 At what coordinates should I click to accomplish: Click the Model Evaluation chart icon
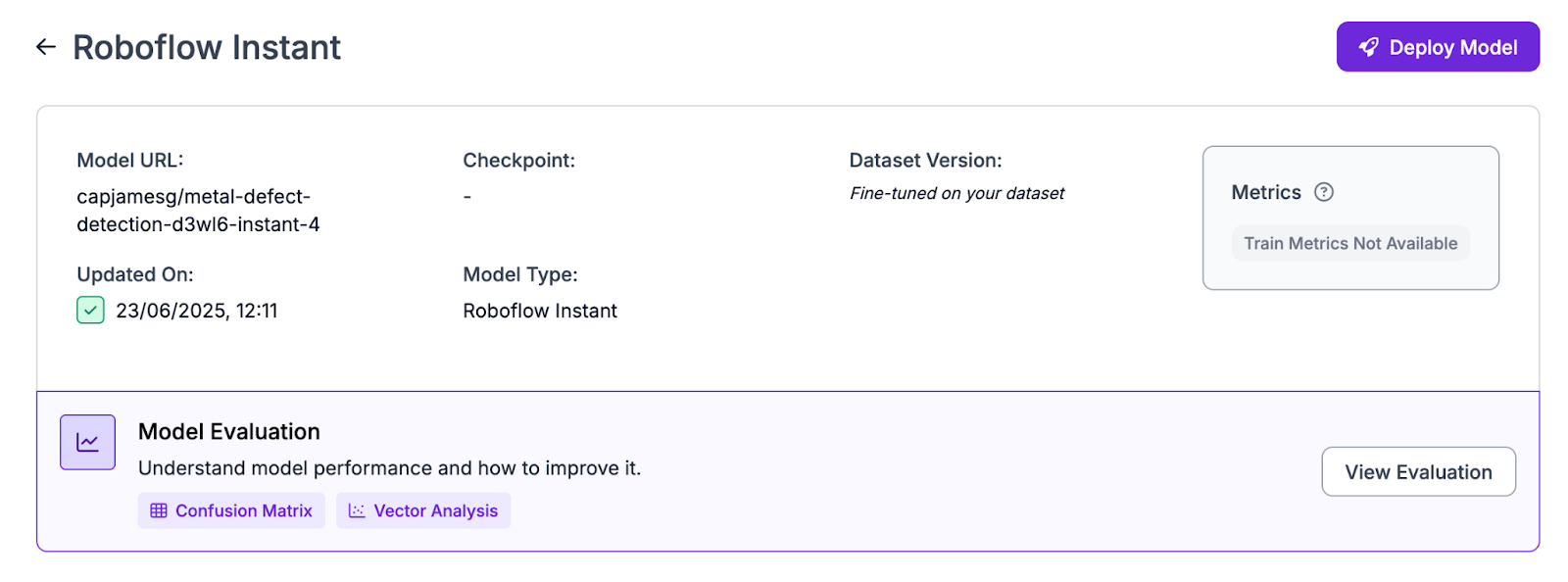(87, 442)
